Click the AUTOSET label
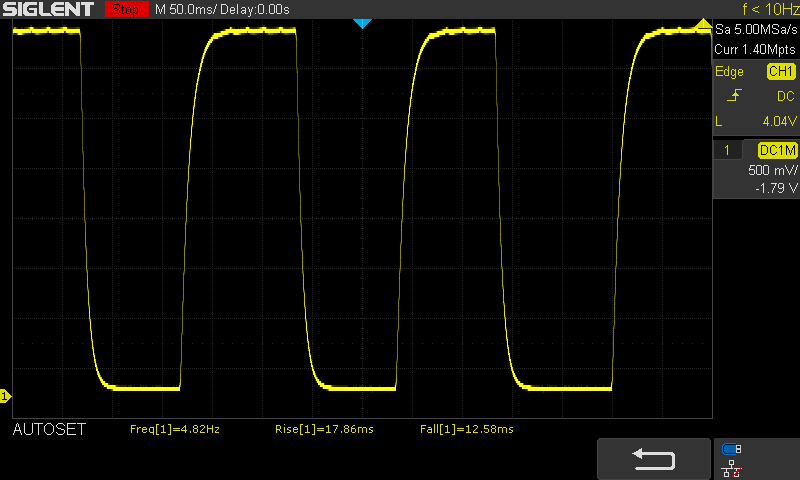Viewport: 800px width, 480px height. tap(49, 430)
